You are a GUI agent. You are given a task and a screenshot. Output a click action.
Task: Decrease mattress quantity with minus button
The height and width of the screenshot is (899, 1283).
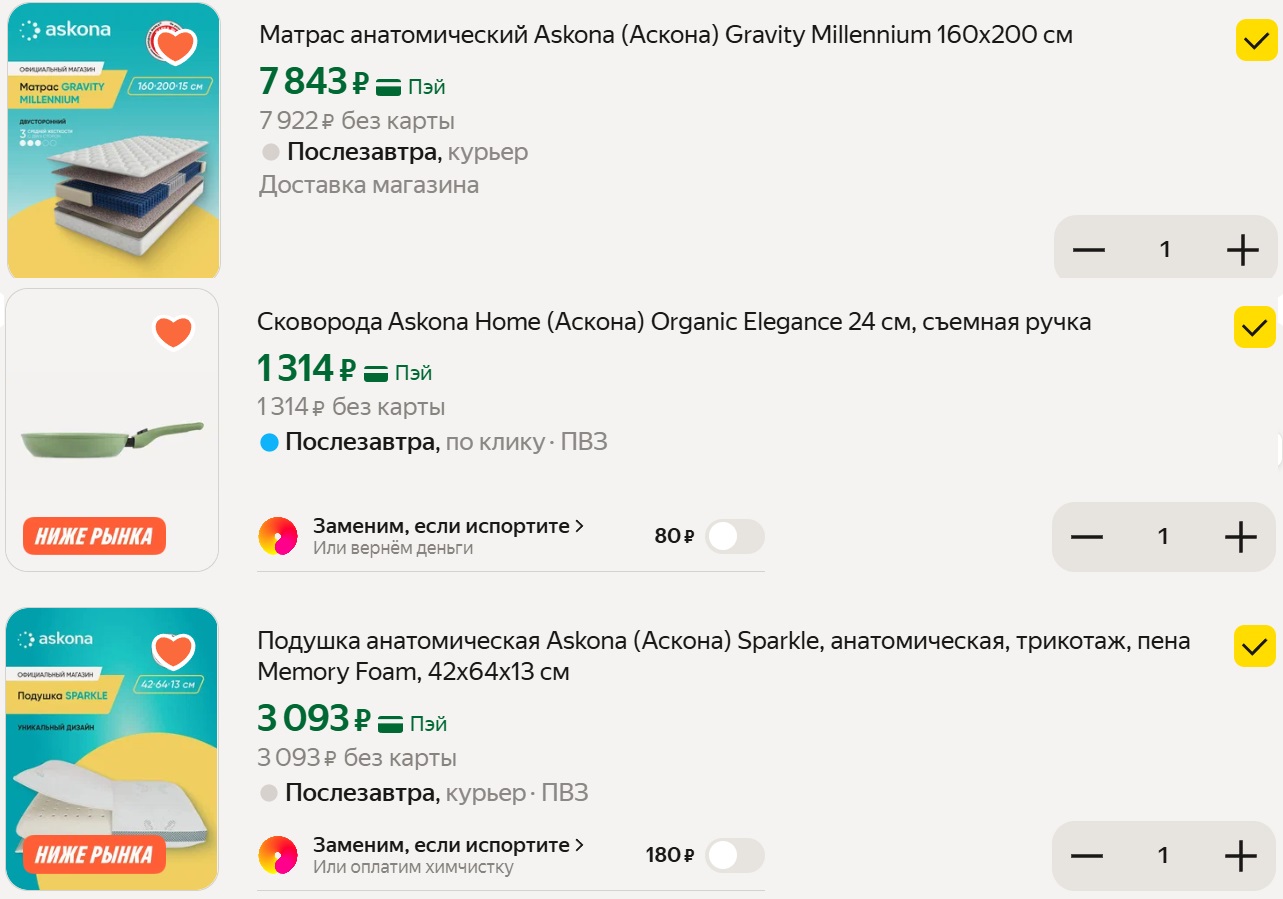click(x=1088, y=250)
